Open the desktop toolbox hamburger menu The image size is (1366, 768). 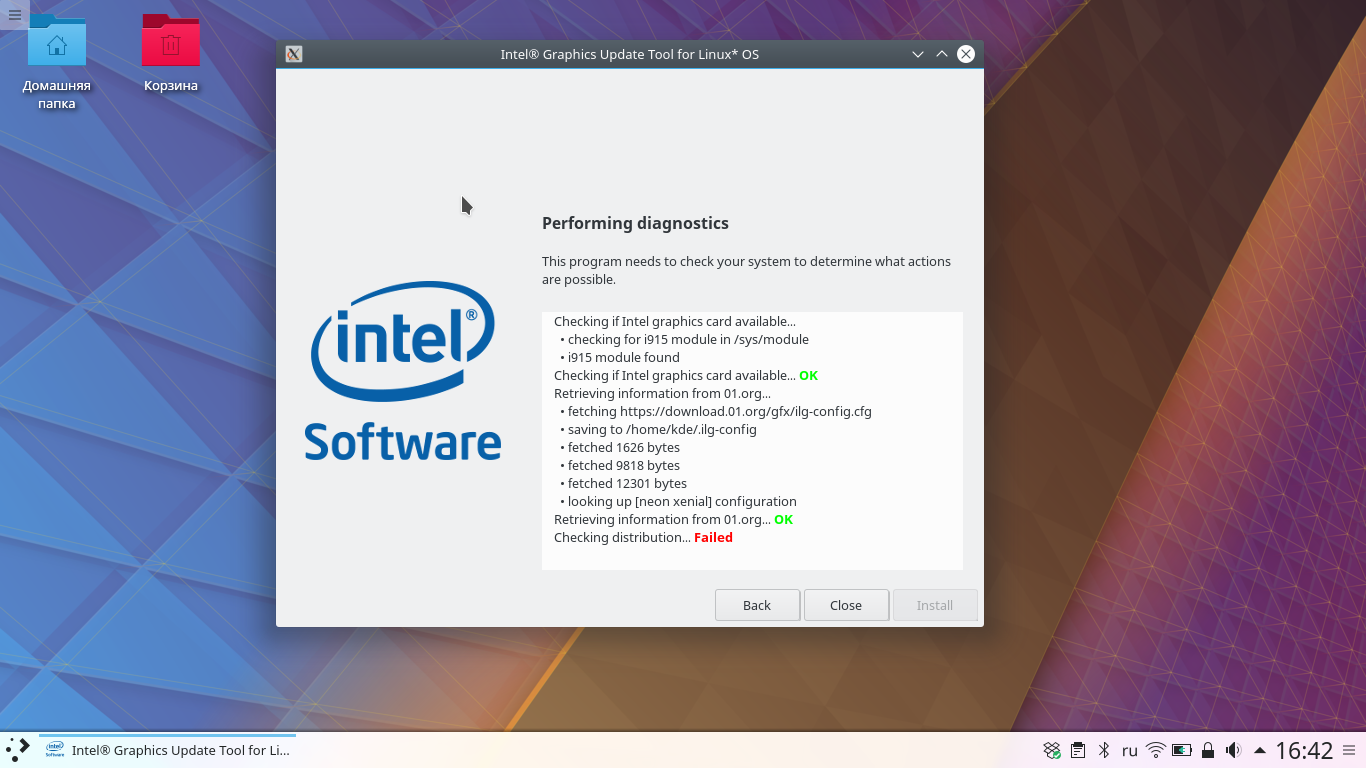[14, 14]
